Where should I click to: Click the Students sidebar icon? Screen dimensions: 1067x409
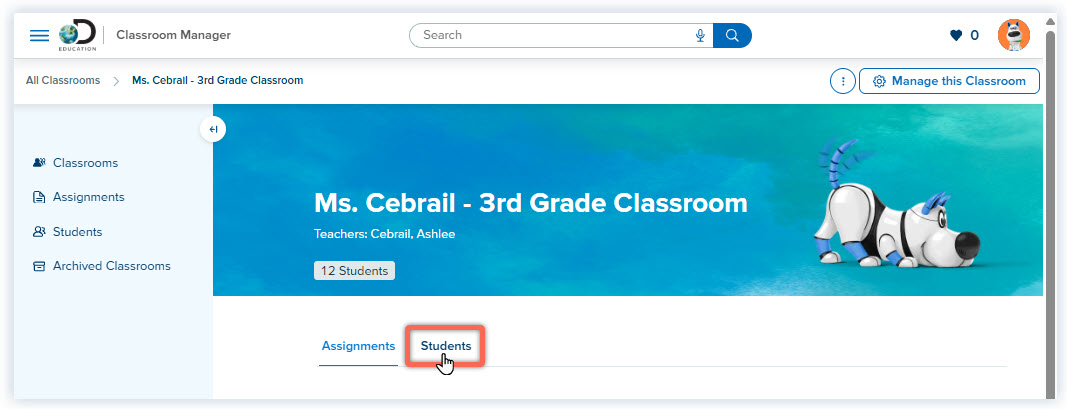(39, 231)
